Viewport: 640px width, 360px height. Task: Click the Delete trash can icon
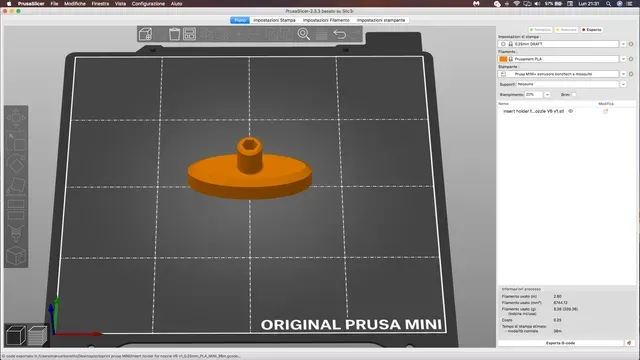click(174, 34)
